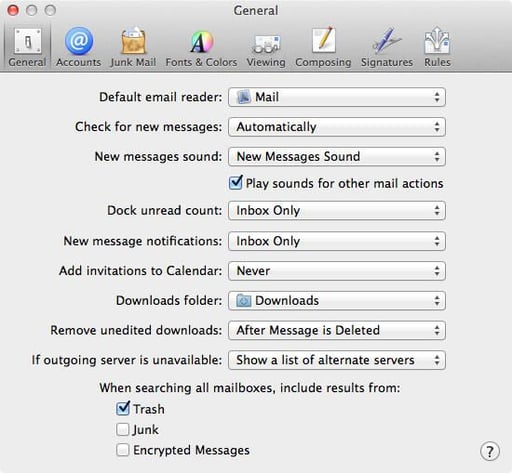Click the Composing tab label

click(323, 62)
